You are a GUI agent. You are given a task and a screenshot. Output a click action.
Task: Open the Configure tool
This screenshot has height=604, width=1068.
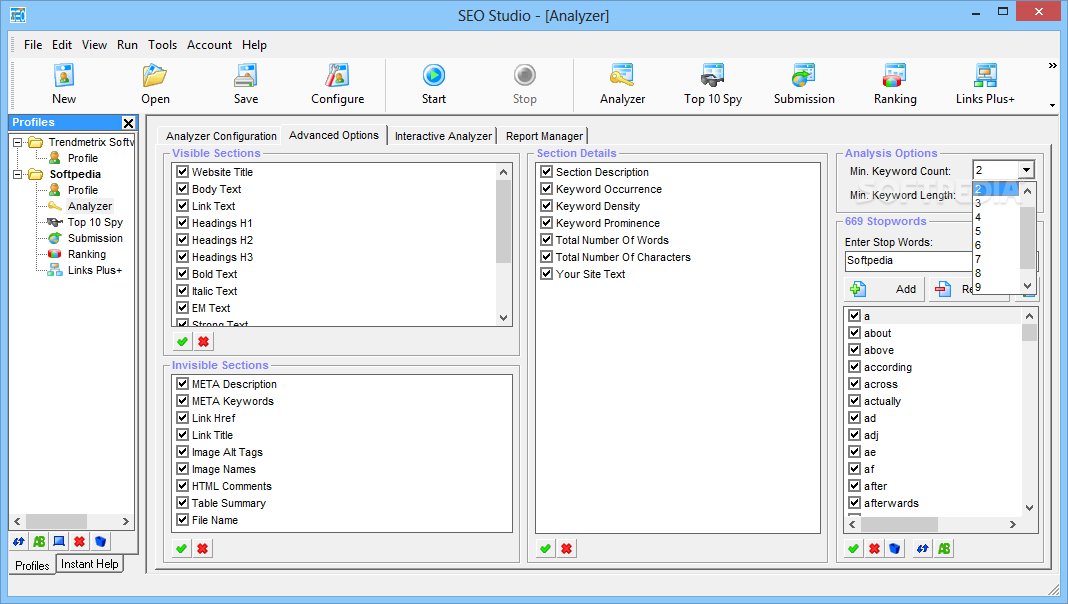[337, 84]
